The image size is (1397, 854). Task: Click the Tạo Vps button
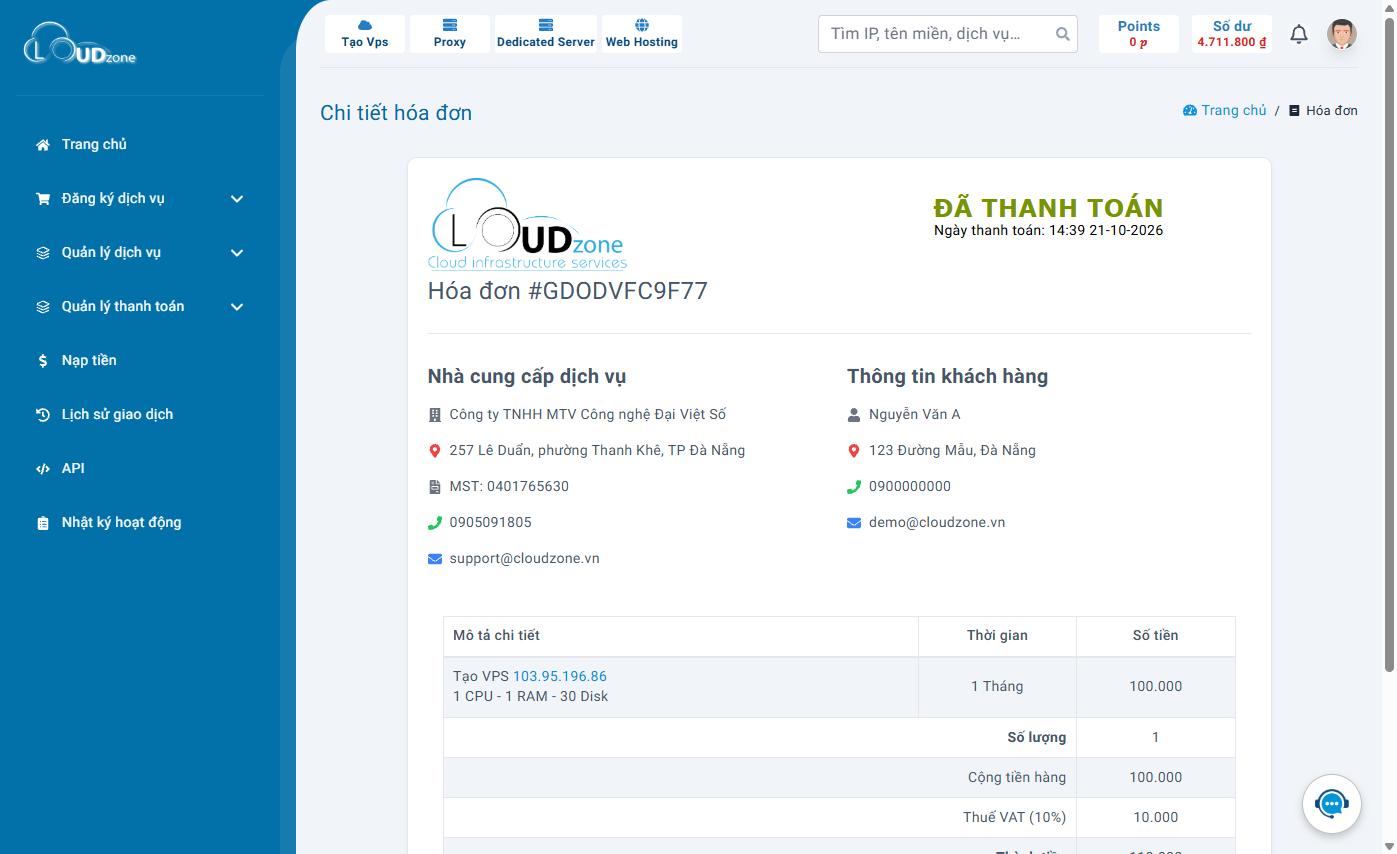(365, 34)
